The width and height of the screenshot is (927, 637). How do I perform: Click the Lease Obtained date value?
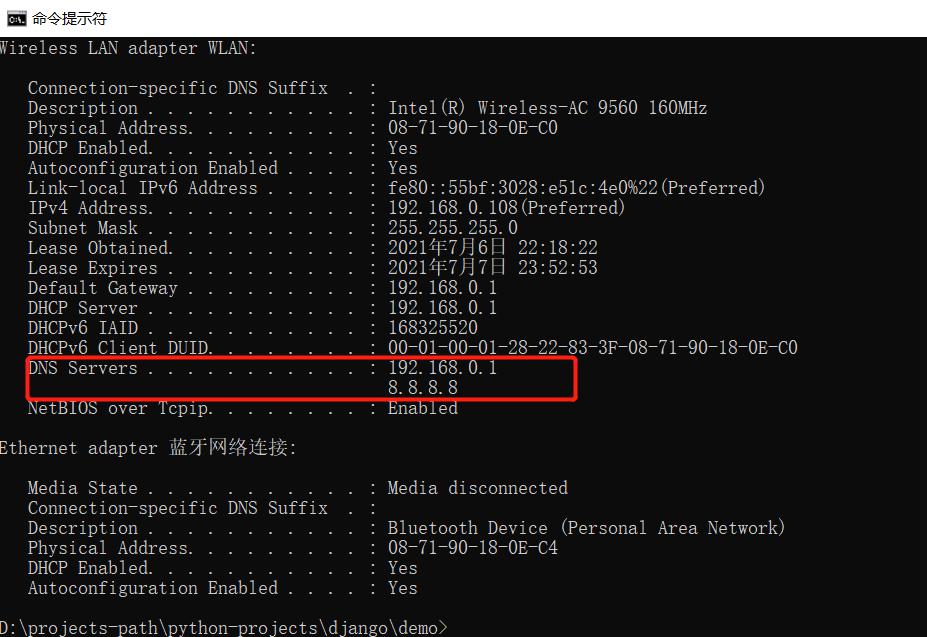pyautogui.click(x=492, y=248)
